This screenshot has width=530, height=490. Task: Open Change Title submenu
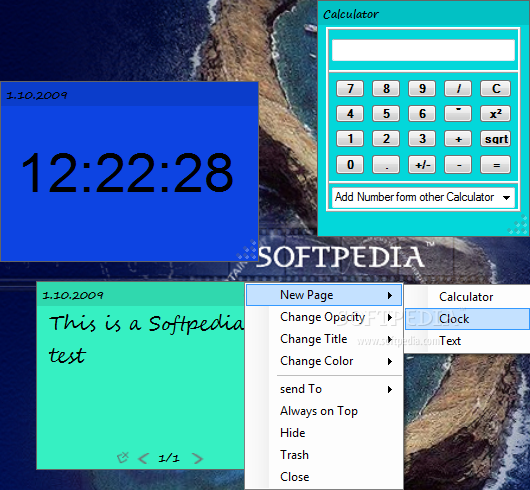click(324, 339)
